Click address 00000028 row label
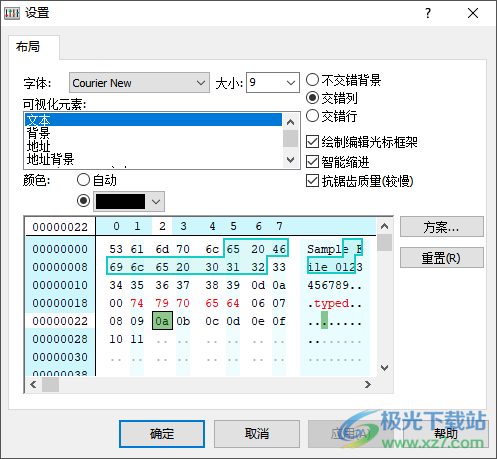Screen dimensions: 497x459 (60, 339)
